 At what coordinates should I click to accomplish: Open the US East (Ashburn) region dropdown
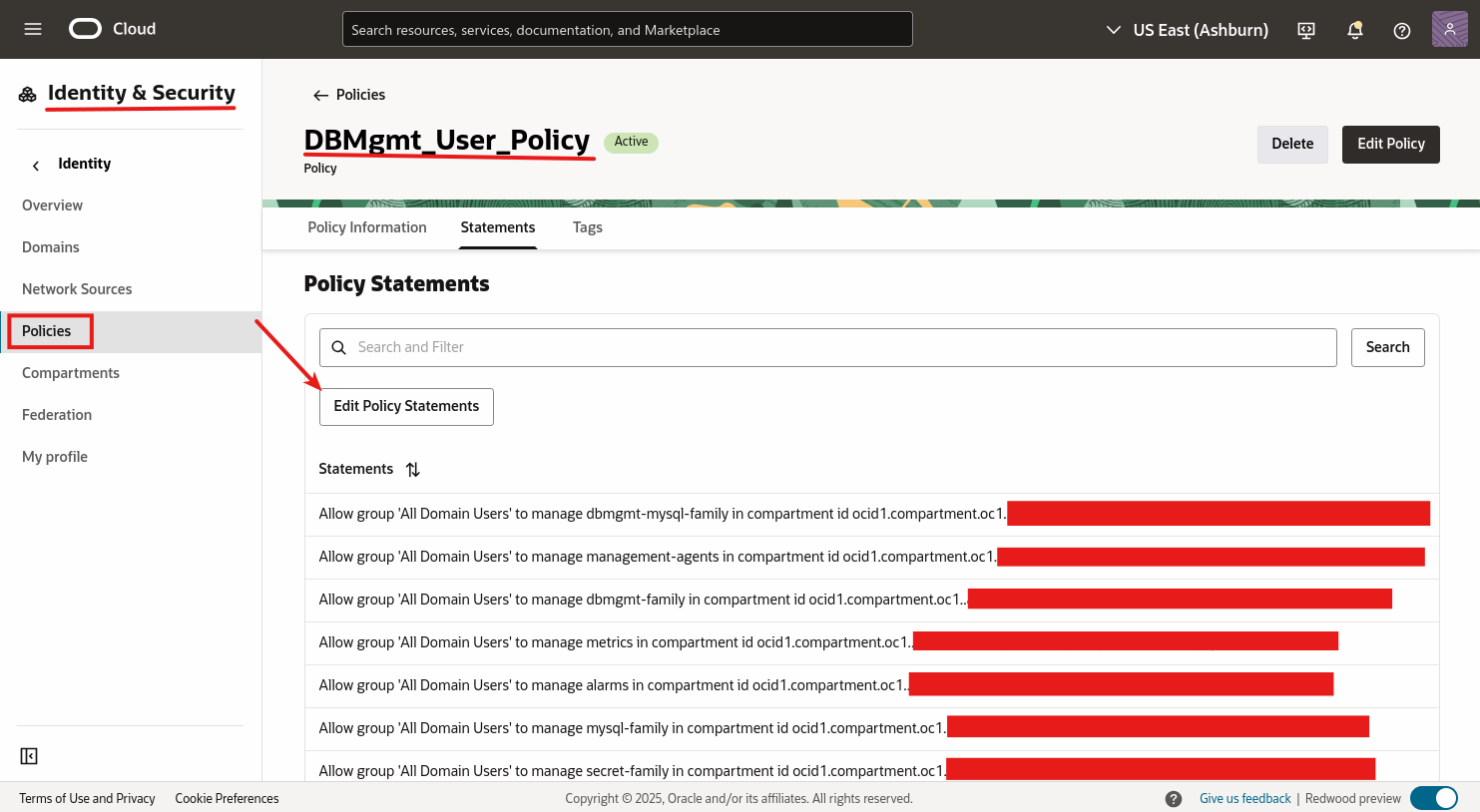click(1187, 29)
